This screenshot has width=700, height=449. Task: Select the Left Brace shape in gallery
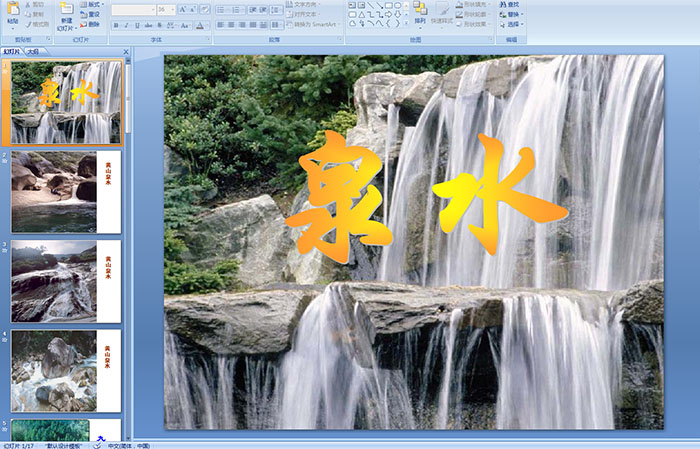click(388, 23)
